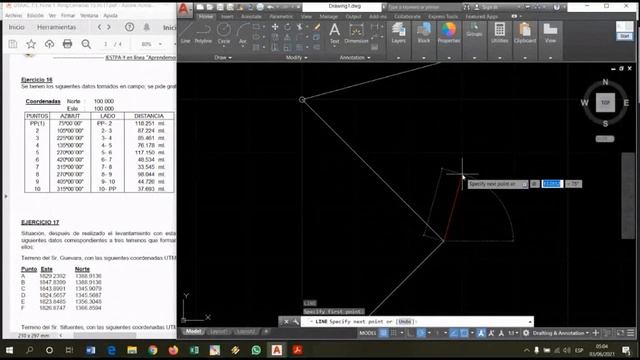Open Herramientas tab in Adobe Reader
Image resolution: width=640 pixels, height=360 pixels.
click(x=56, y=27)
